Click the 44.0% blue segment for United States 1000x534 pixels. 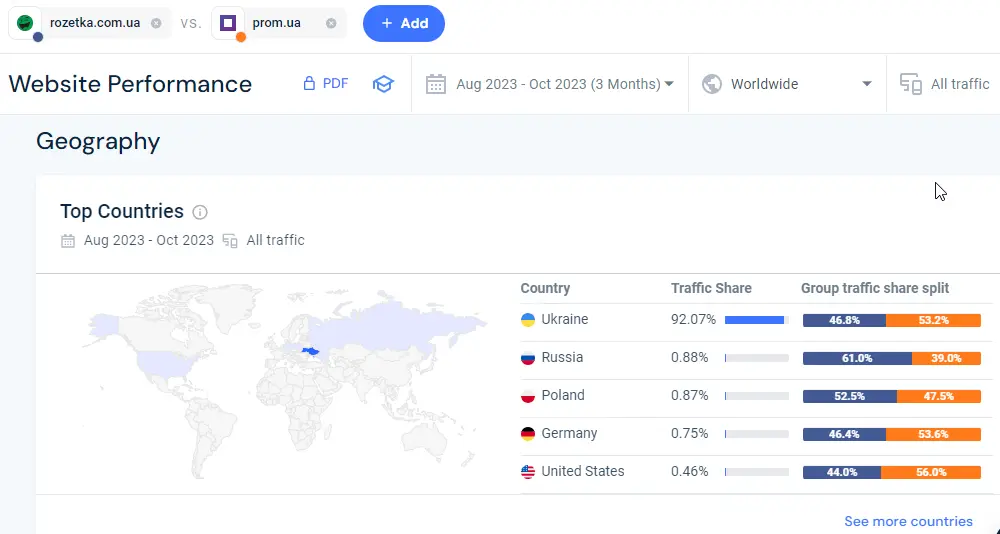pyautogui.click(x=842, y=472)
